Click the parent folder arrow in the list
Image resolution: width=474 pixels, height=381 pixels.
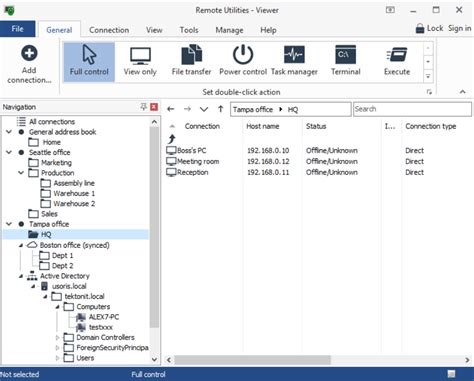coord(172,139)
